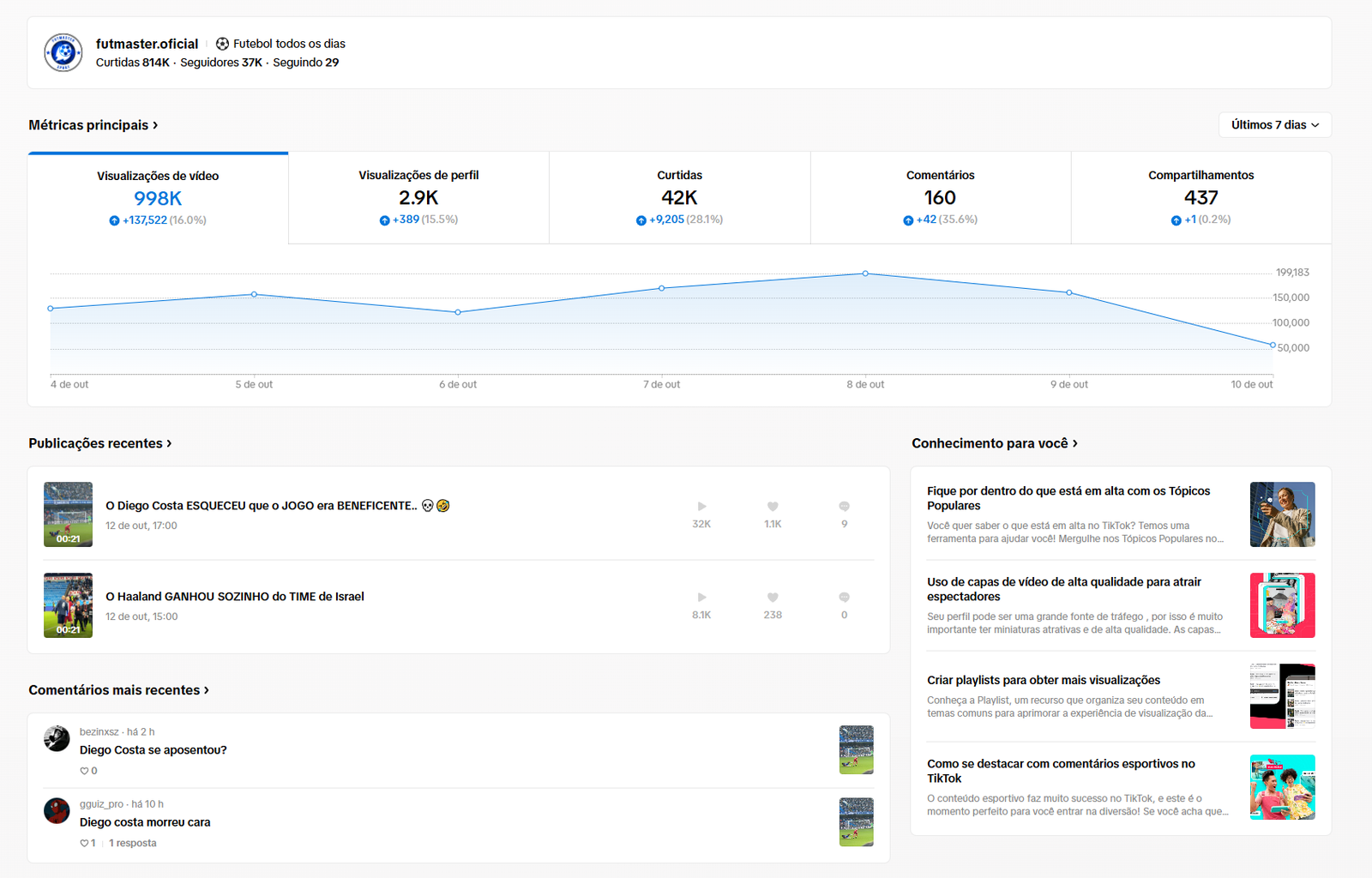Click the heart icon on Haaland video

point(773,598)
